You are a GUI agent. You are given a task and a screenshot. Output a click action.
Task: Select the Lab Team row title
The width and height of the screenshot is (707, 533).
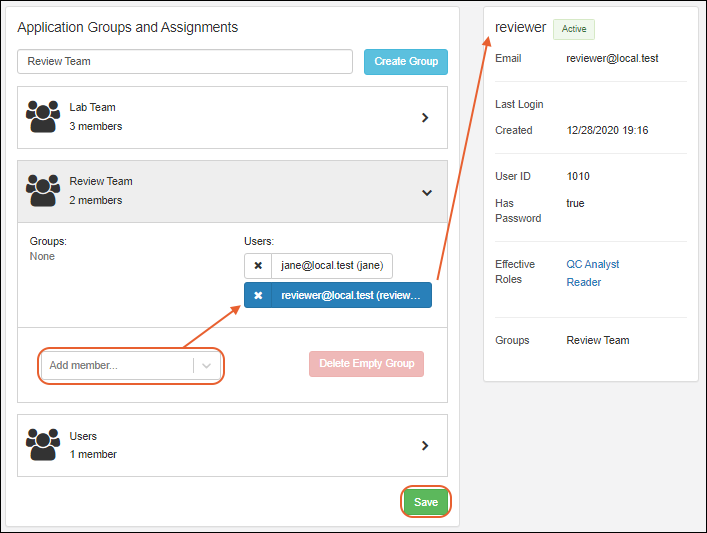click(x=93, y=107)
